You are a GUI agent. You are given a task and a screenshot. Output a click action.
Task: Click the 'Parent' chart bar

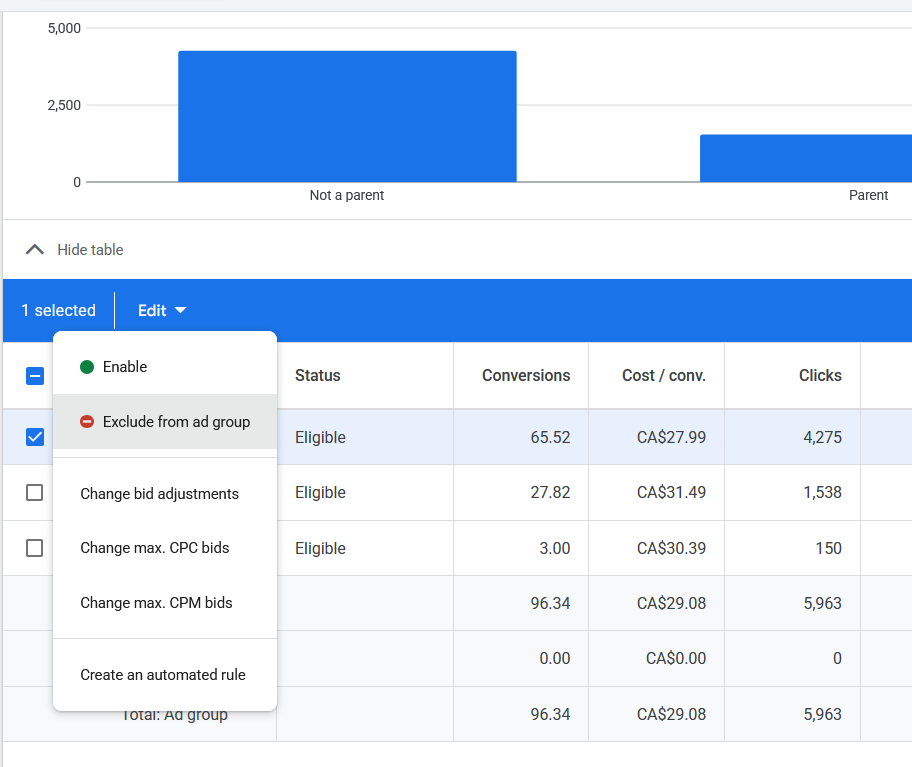pyautogui.click(x=806, y=158)
